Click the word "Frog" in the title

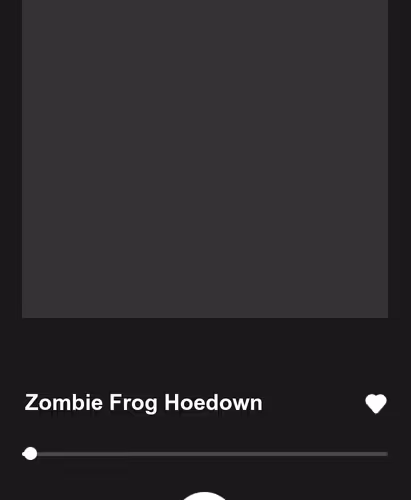pos(133,403)
